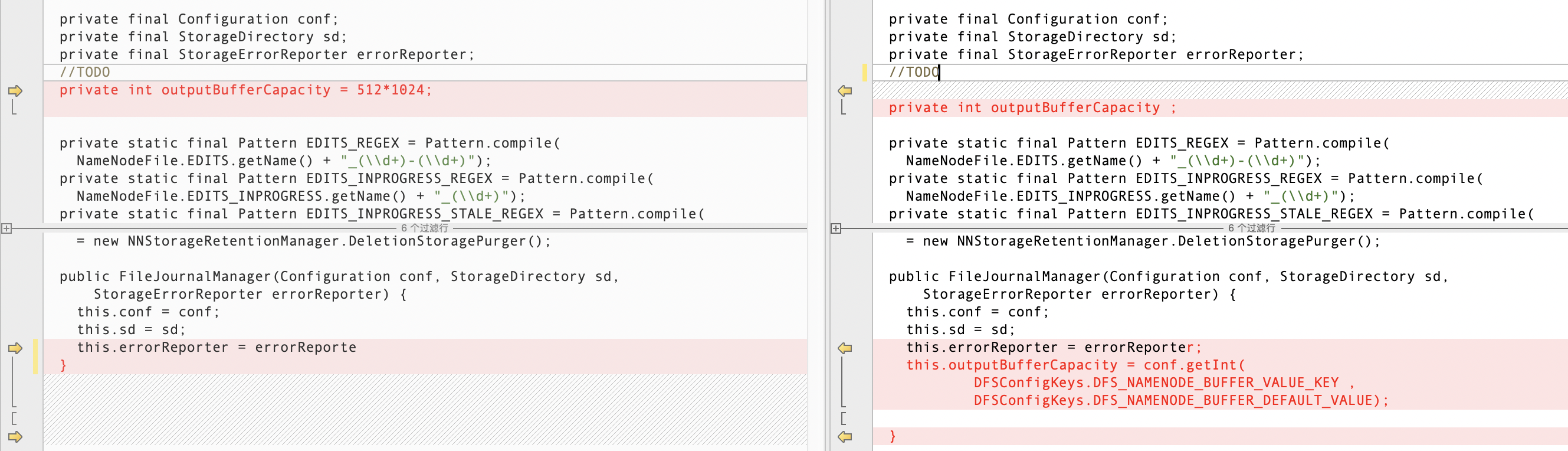The image size is (1568, 451).
Task: Click the left pane '6 个过滤行' label
Action: (424, 228)
